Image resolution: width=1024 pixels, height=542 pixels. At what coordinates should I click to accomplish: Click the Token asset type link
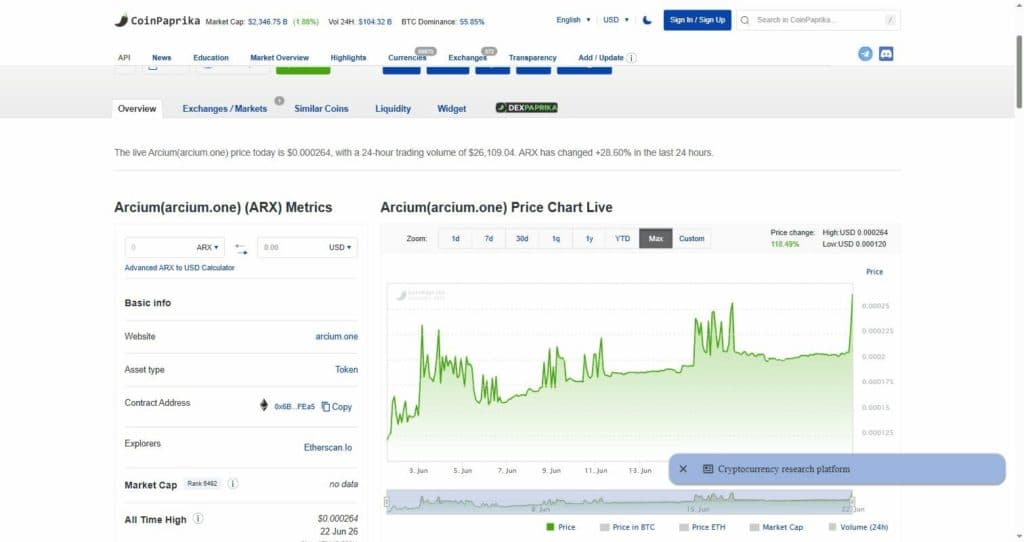coord(347,370)
